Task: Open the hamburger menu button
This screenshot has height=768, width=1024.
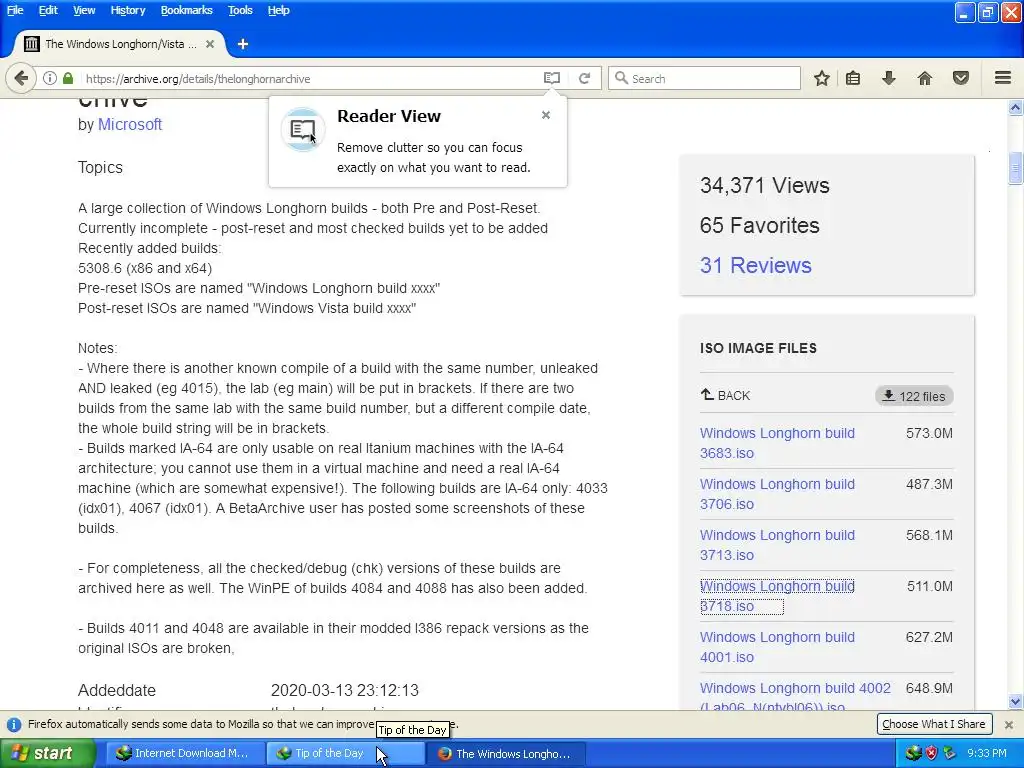Action: [x=1003, y=78]
